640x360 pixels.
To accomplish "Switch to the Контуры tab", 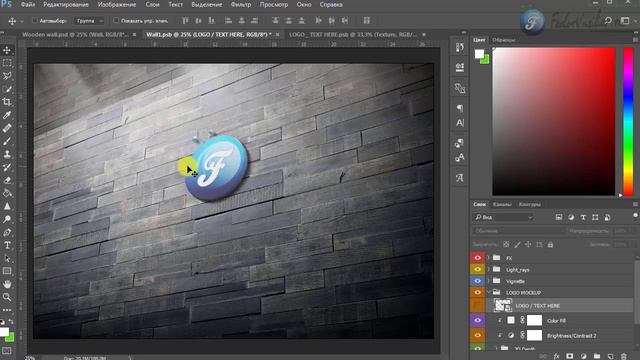I will (x=529, y=204).
